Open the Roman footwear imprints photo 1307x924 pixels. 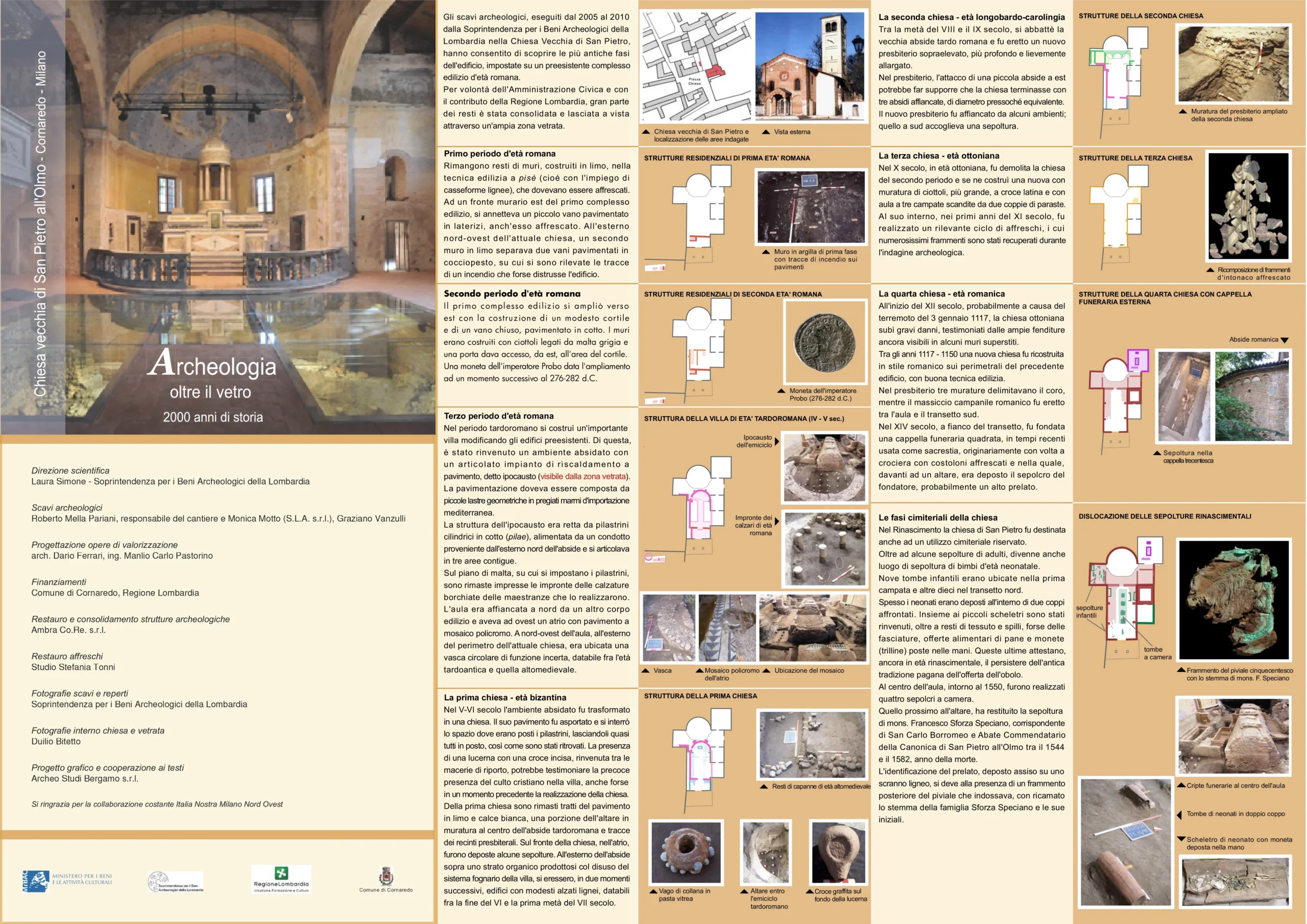[x=825, y=549]
